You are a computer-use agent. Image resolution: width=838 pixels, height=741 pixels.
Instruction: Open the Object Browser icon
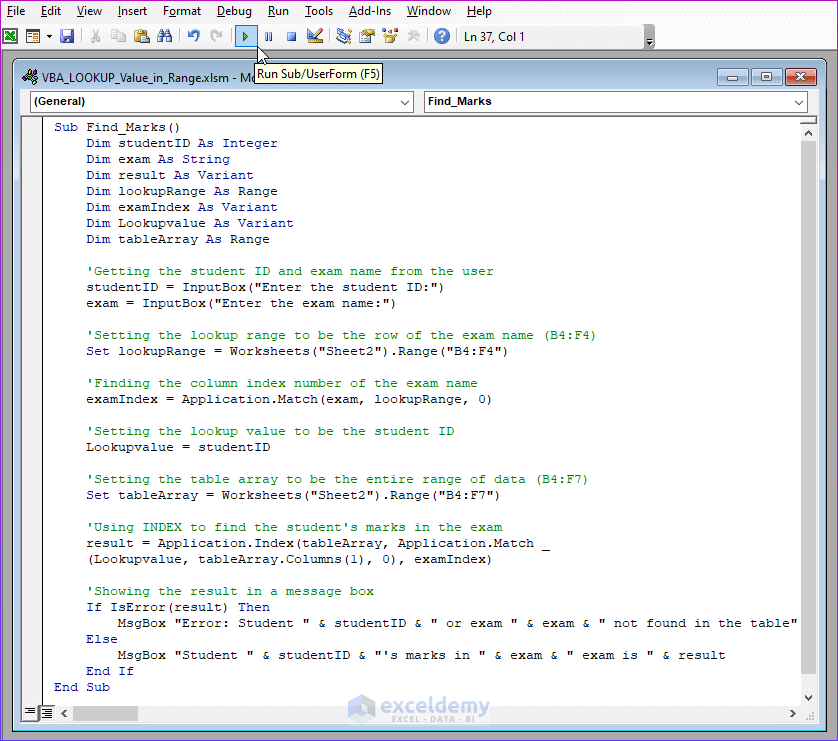pyautogui.click(x=390, y=36)
